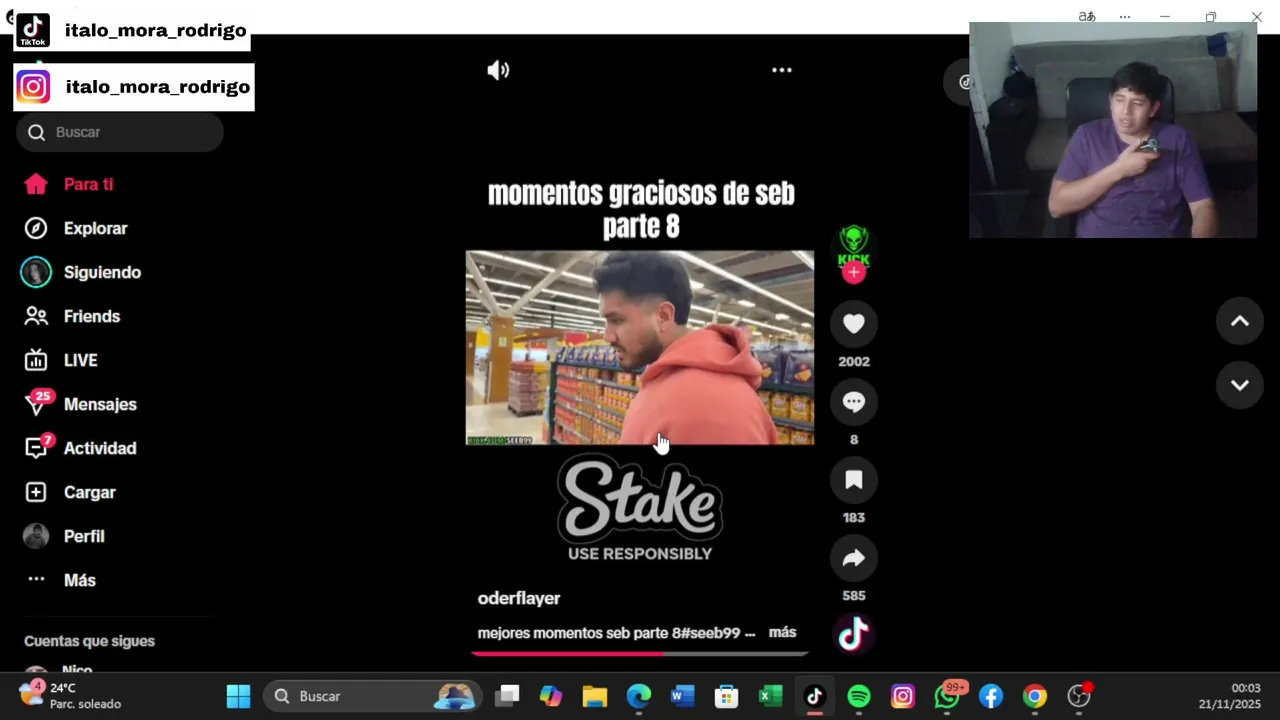The height and width of the screenshot is (720, 1280).
Task: Open Microsoft Edge from taskbar
Action: (639, 696)
